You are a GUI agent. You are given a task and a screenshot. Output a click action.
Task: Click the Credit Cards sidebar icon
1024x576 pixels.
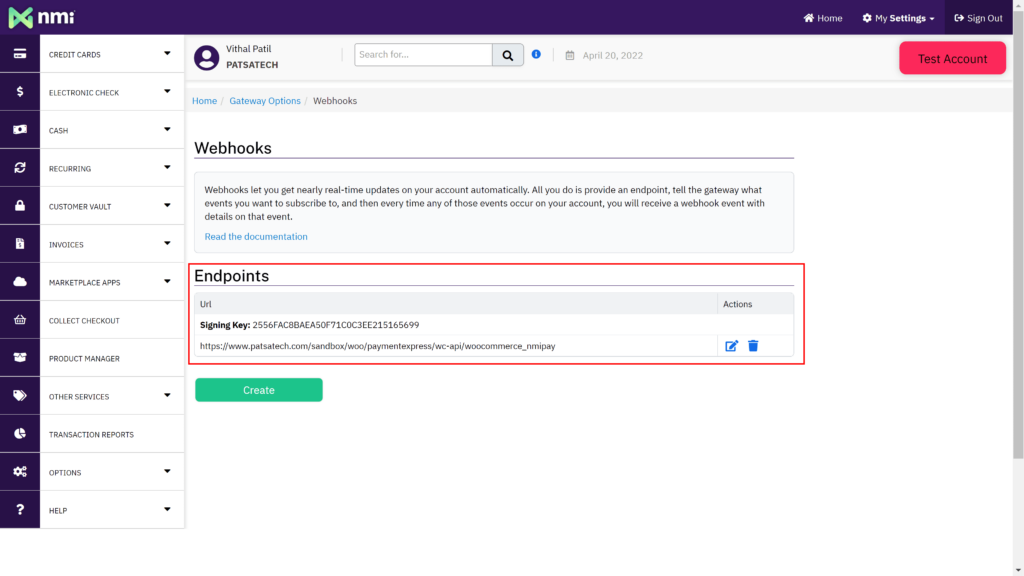[20, 54]
